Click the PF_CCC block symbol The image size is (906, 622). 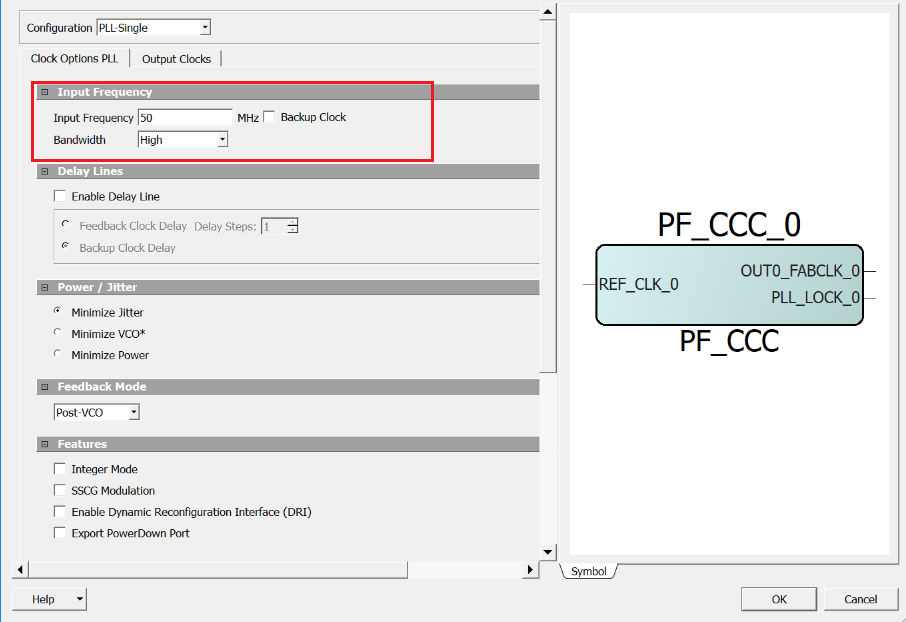tap(729, 285)
